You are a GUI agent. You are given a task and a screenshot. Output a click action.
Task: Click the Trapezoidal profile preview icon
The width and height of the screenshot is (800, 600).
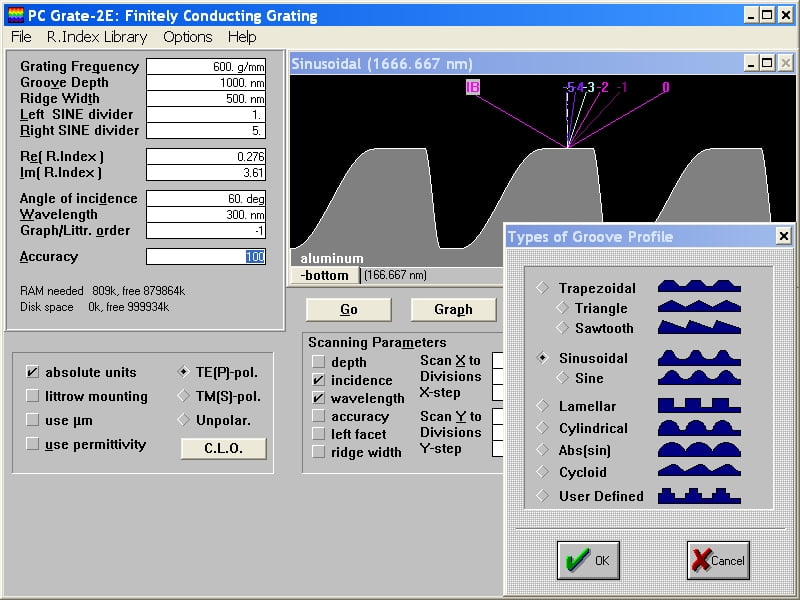coord(699,286)
